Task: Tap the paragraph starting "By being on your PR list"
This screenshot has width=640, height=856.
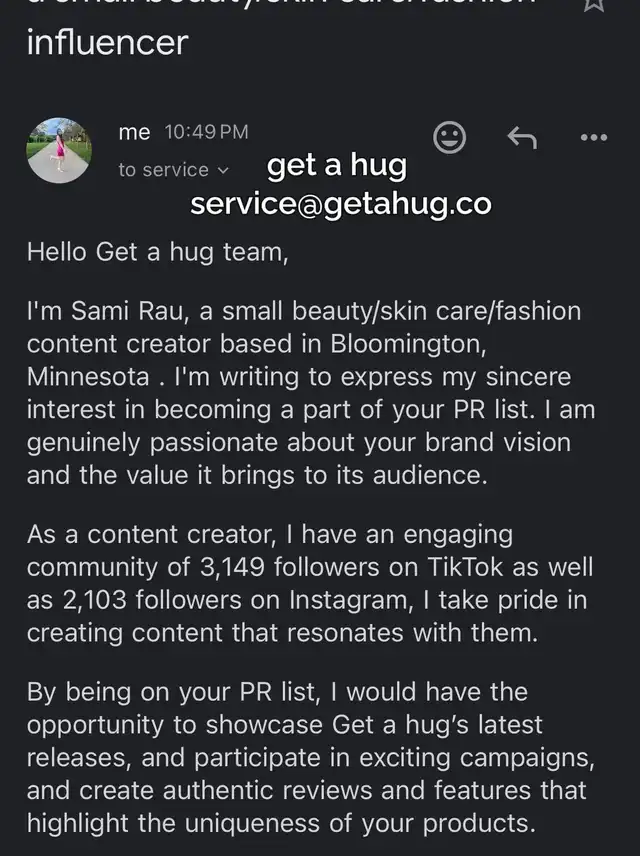Action: click(310, 758)
